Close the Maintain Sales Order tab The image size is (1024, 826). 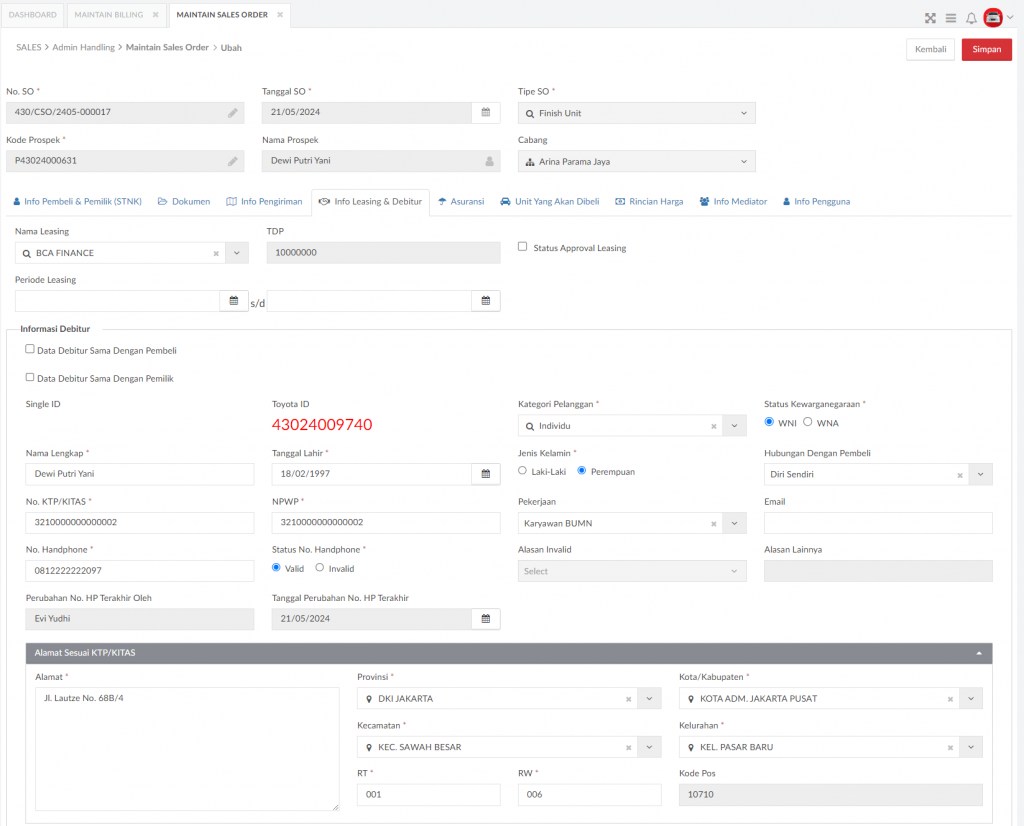[x=280, y=14]
